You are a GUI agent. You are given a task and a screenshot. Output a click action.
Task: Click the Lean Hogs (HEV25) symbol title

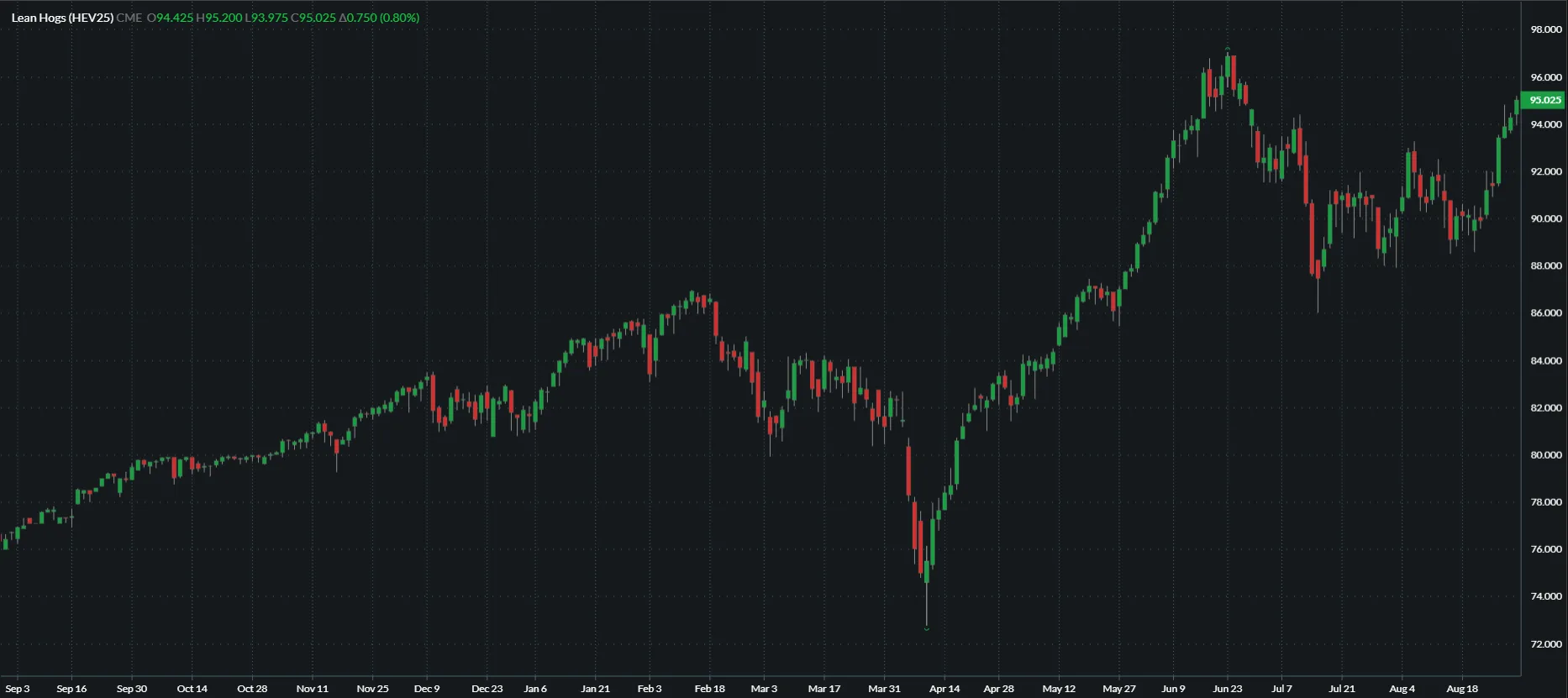tap(62, 18)
